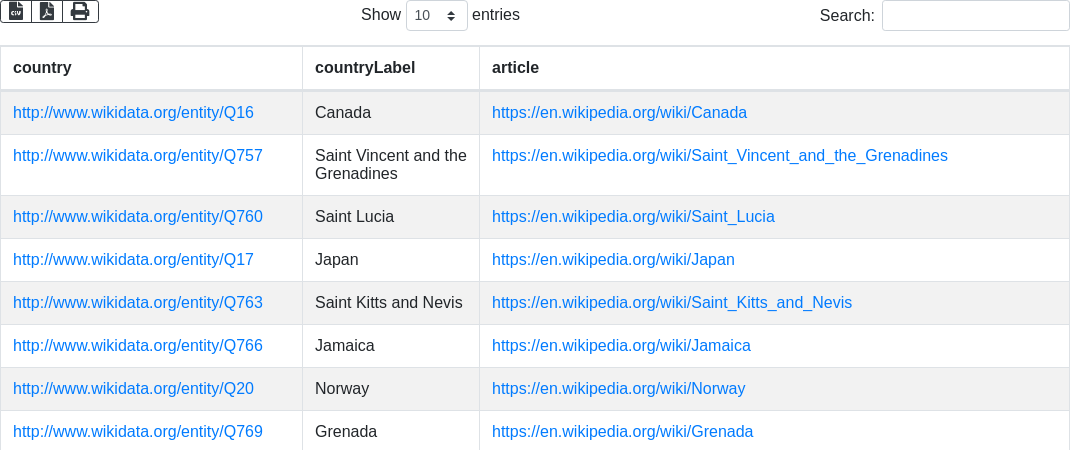Open Wikidata entity Q766 link
The width and height of the screenshot is (1070, 450).
(x=138, y=346)
